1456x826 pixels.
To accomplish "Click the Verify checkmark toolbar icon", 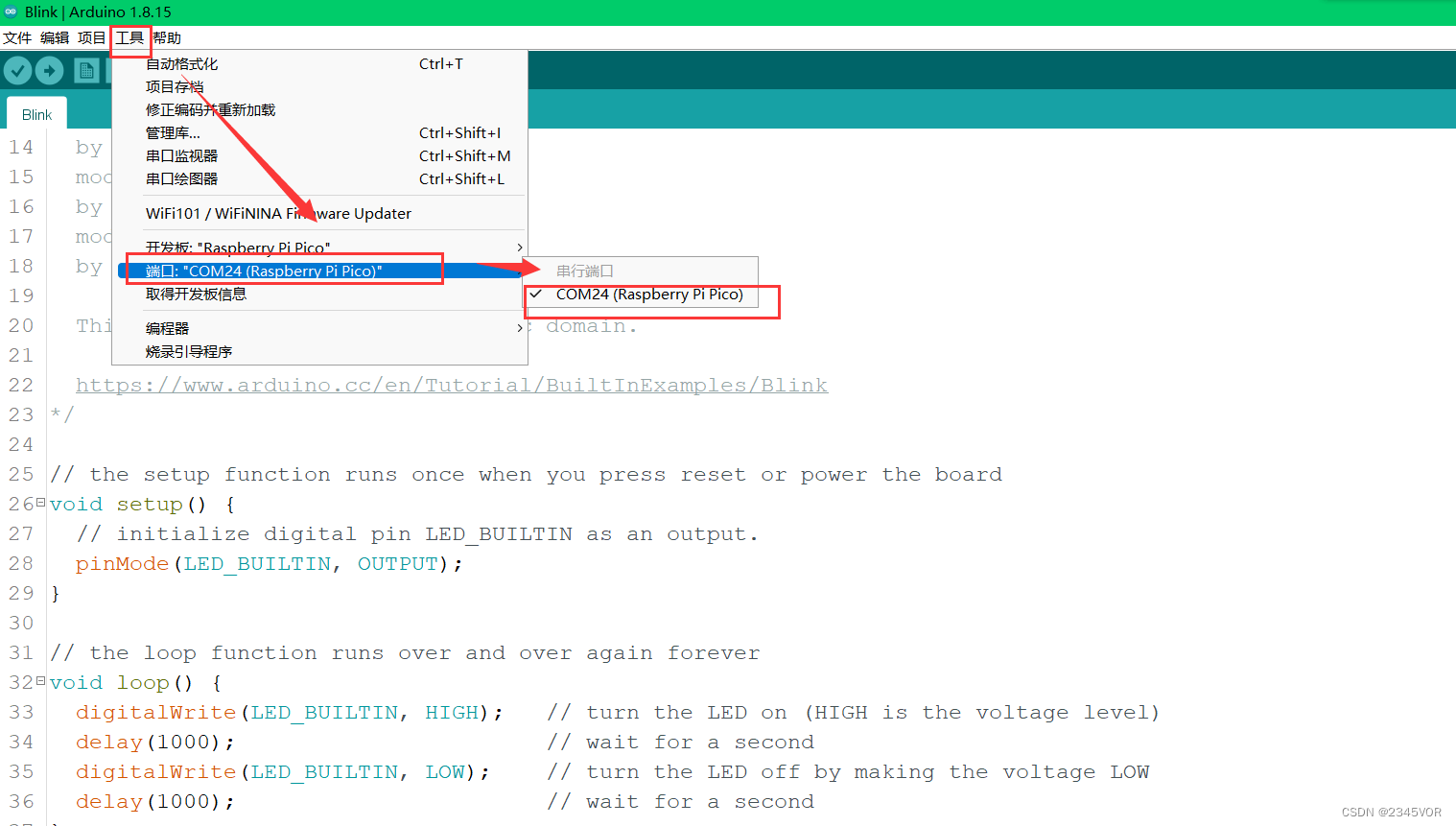I will (x=18, y=71).
